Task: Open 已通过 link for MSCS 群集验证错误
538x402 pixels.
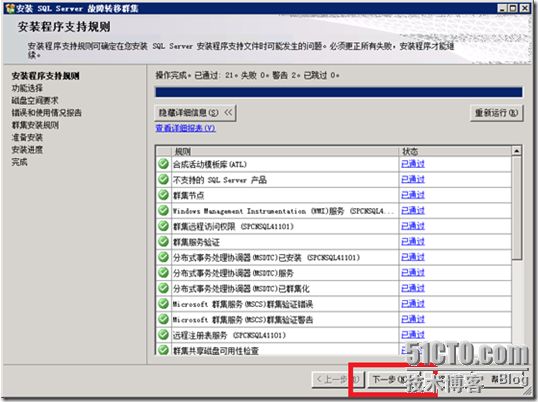Action: point(413,304)
